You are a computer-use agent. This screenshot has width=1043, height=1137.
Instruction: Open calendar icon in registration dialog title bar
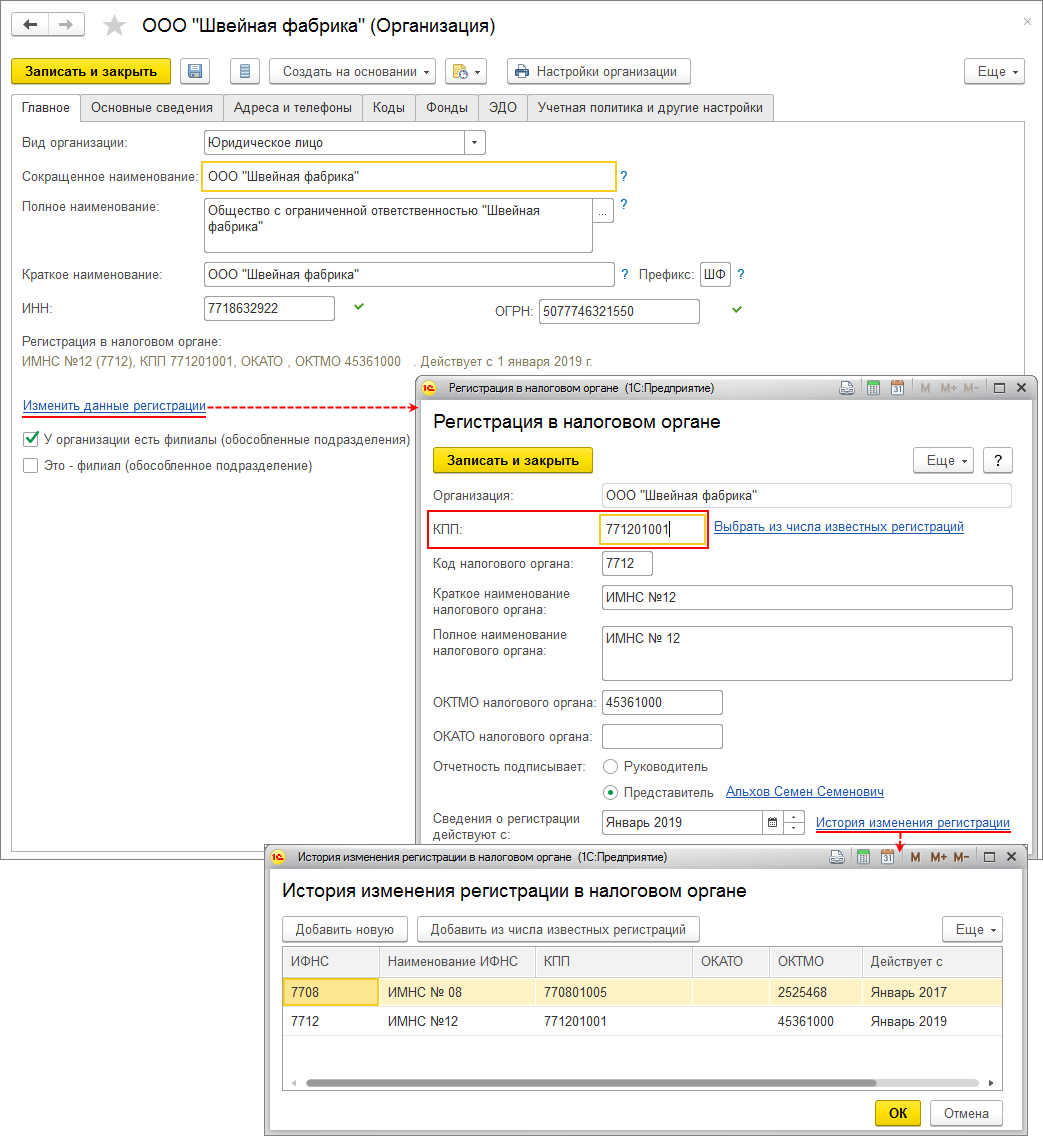(x=897, y=387)
